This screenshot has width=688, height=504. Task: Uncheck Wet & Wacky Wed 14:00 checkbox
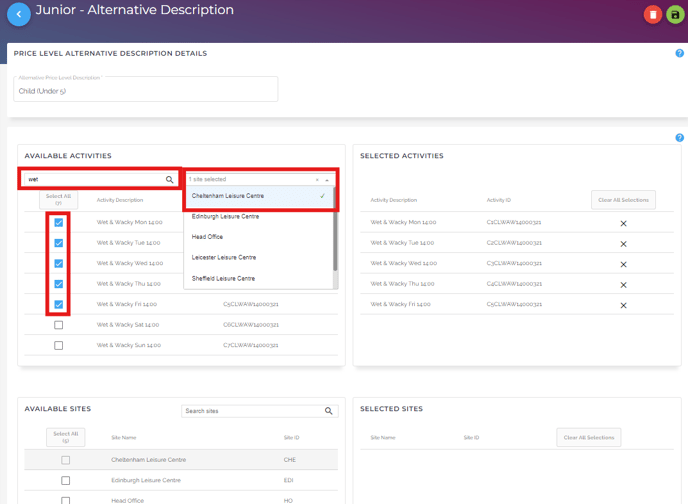pos(58,264)
